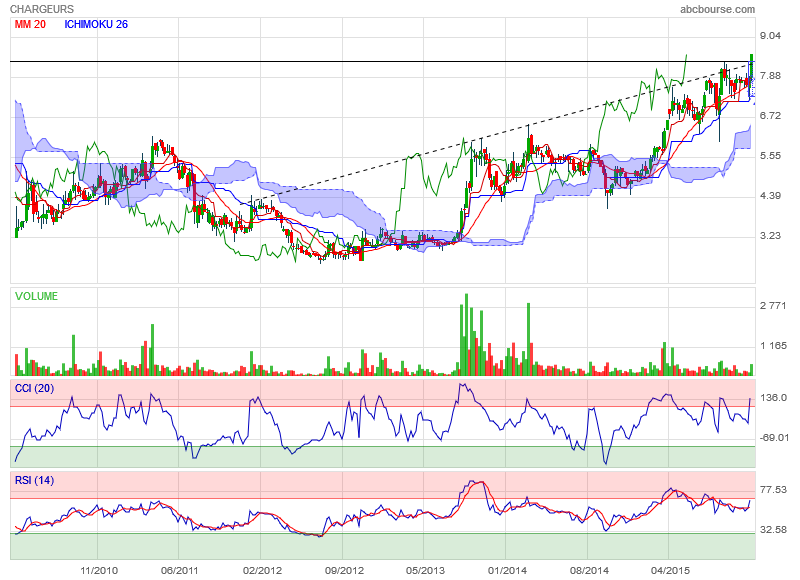Click the 7.88 price axis value
The image size is (800, 580).
coord(770,75)
